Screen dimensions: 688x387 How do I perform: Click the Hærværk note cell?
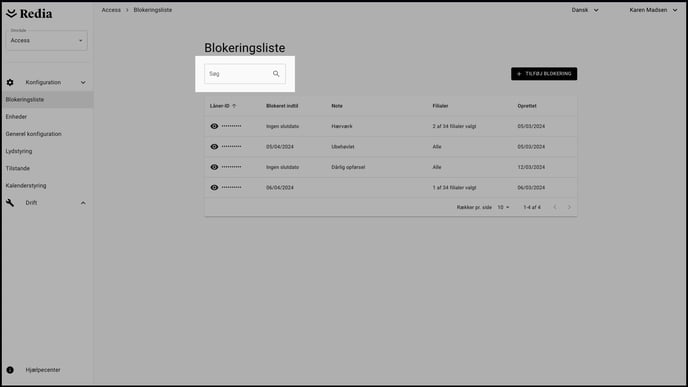pyautogui.click(x=342, y=126)
